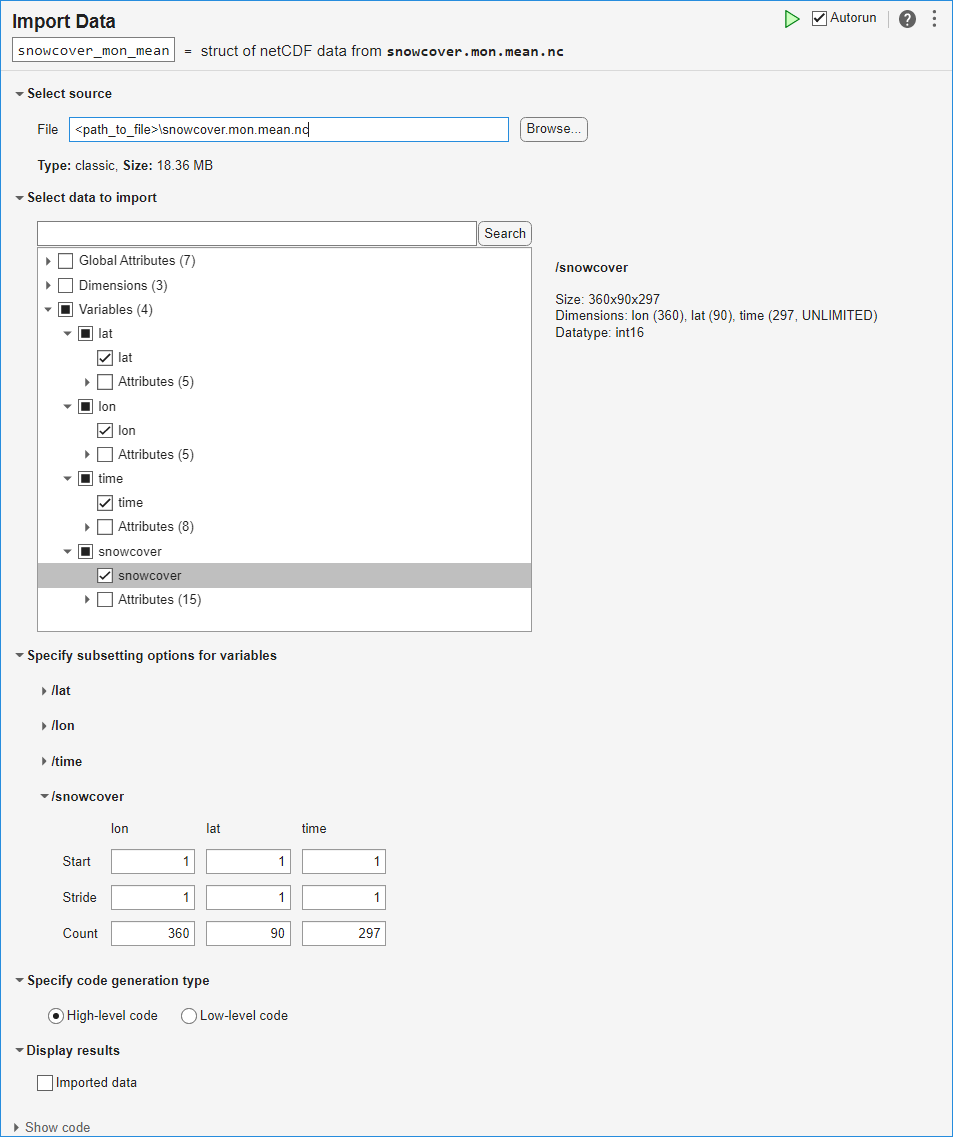Expand the Dimensions (3) tree node
The image size is (953, 1137).
(x=48, y=286)
